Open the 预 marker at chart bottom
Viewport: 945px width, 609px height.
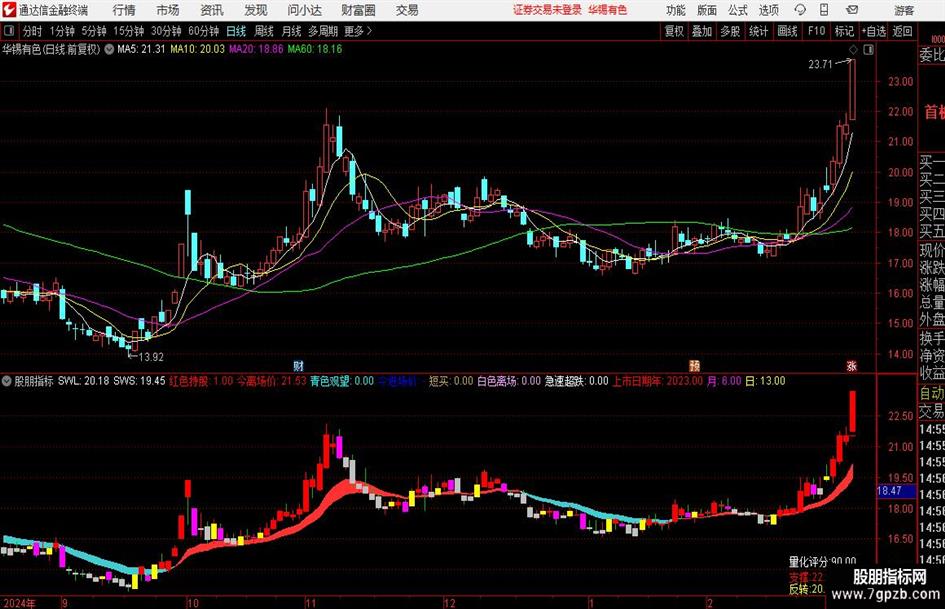coord(694,365)
